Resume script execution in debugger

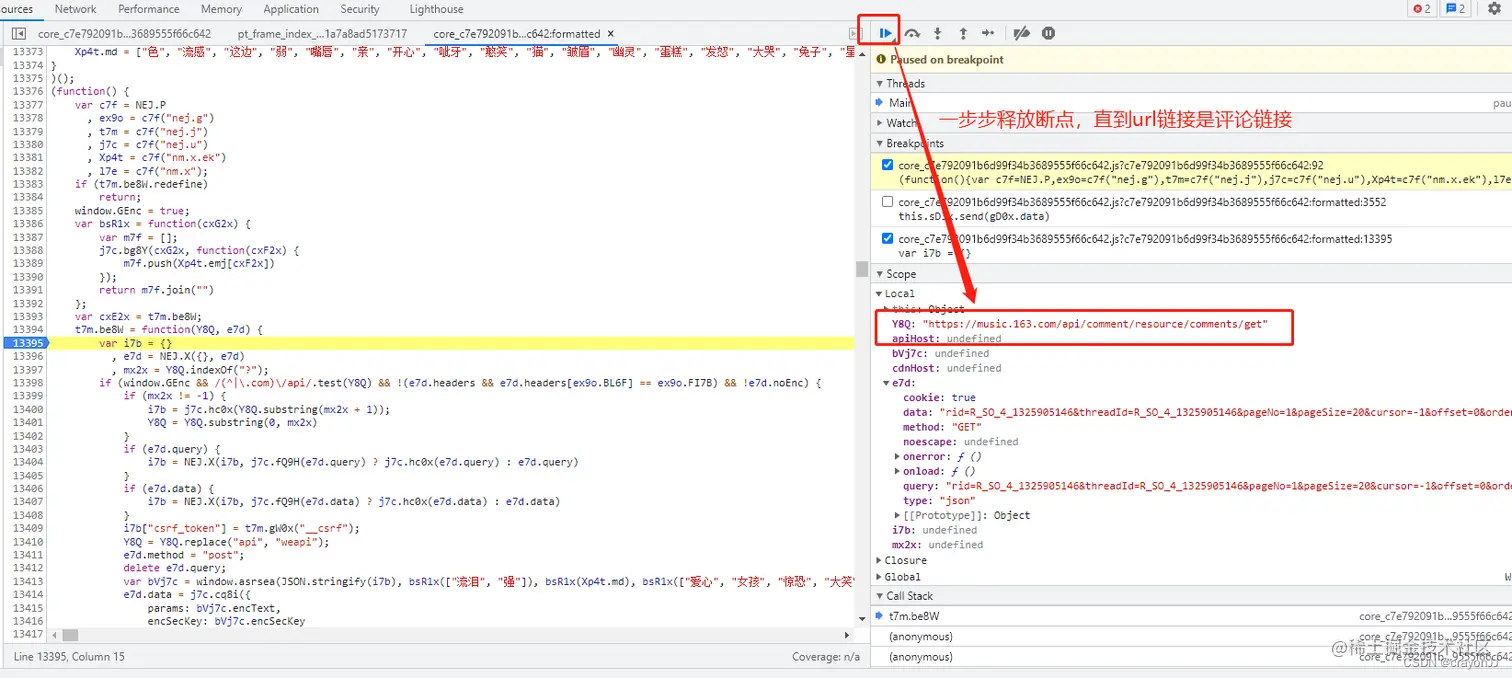(x=885, y=33)
